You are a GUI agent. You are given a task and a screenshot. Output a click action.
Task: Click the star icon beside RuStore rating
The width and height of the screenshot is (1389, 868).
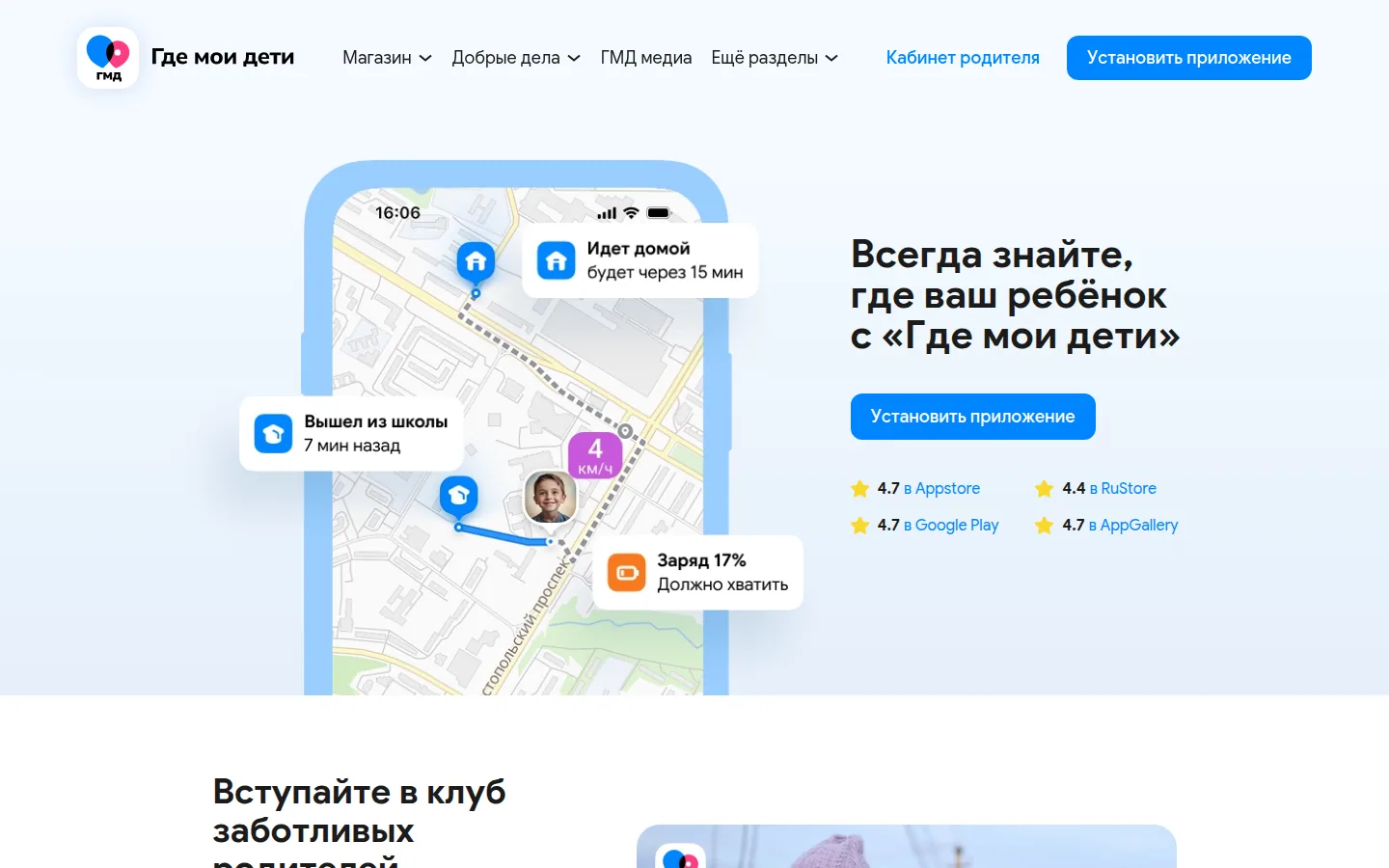click(x=1044, y=489)
